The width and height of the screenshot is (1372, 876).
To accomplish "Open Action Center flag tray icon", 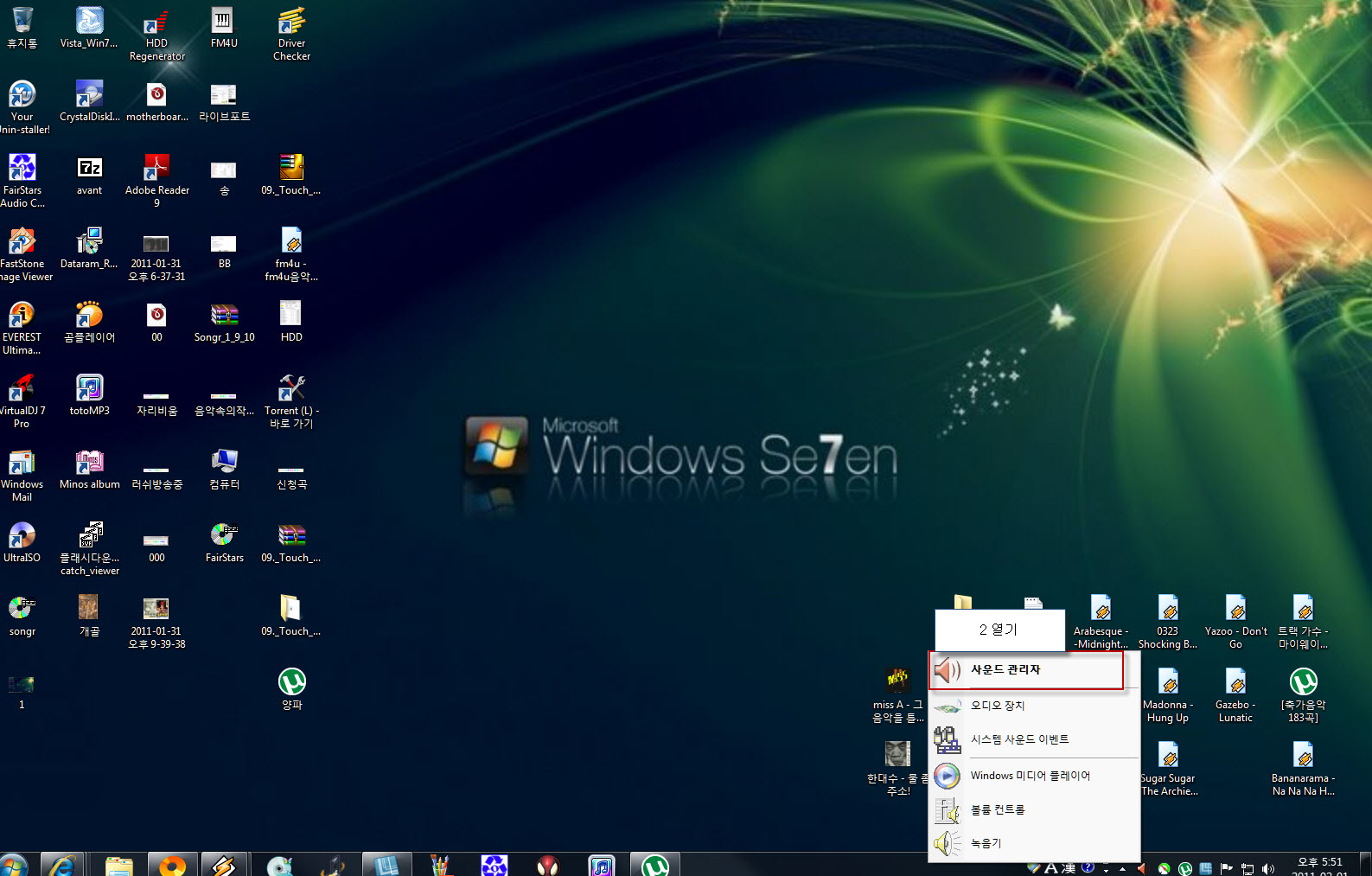I will 1226,869.
